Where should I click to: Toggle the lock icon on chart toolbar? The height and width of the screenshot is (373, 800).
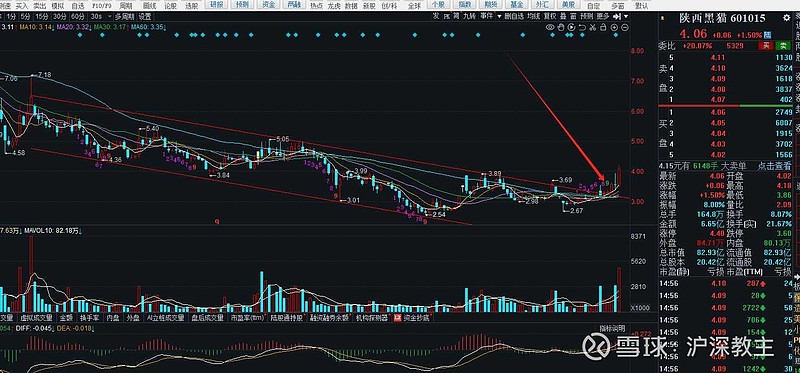(603, 27)
